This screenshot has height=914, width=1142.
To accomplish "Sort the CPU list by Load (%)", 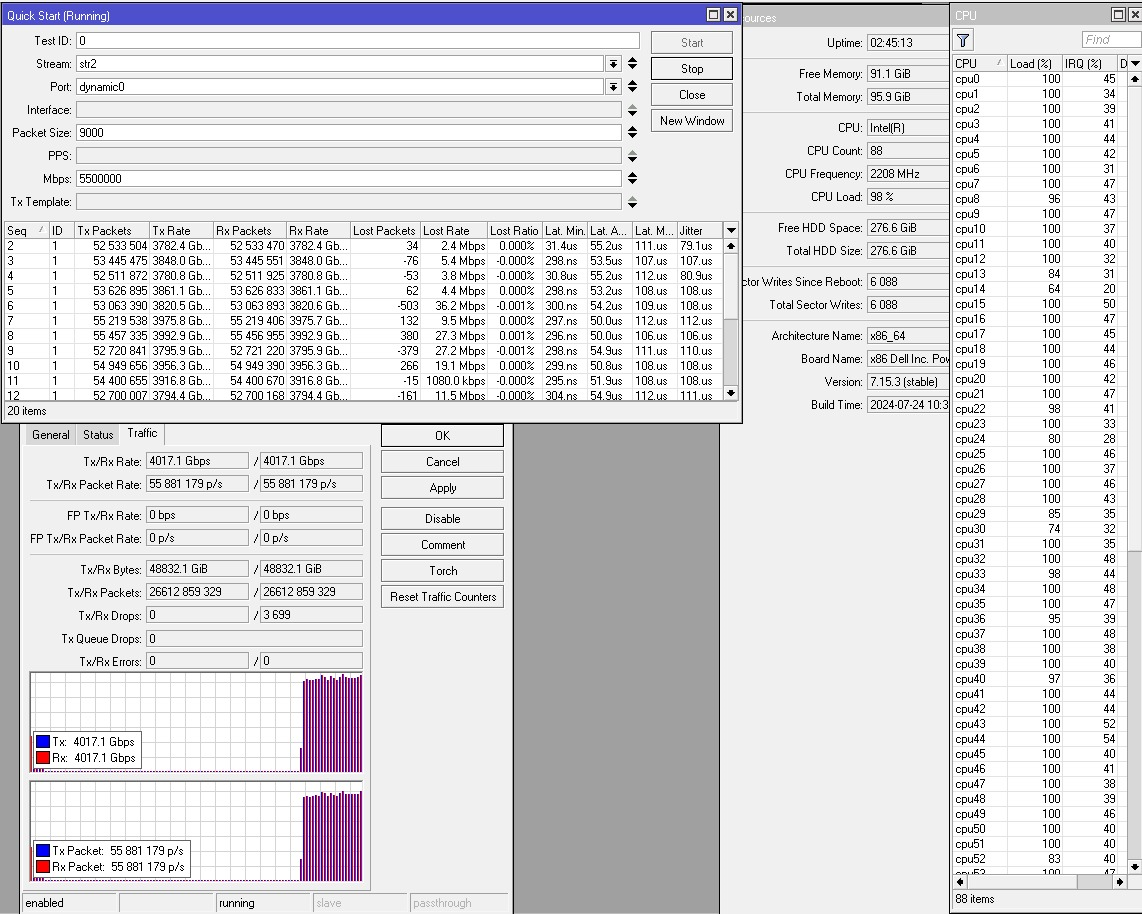I will (1033, 63).
